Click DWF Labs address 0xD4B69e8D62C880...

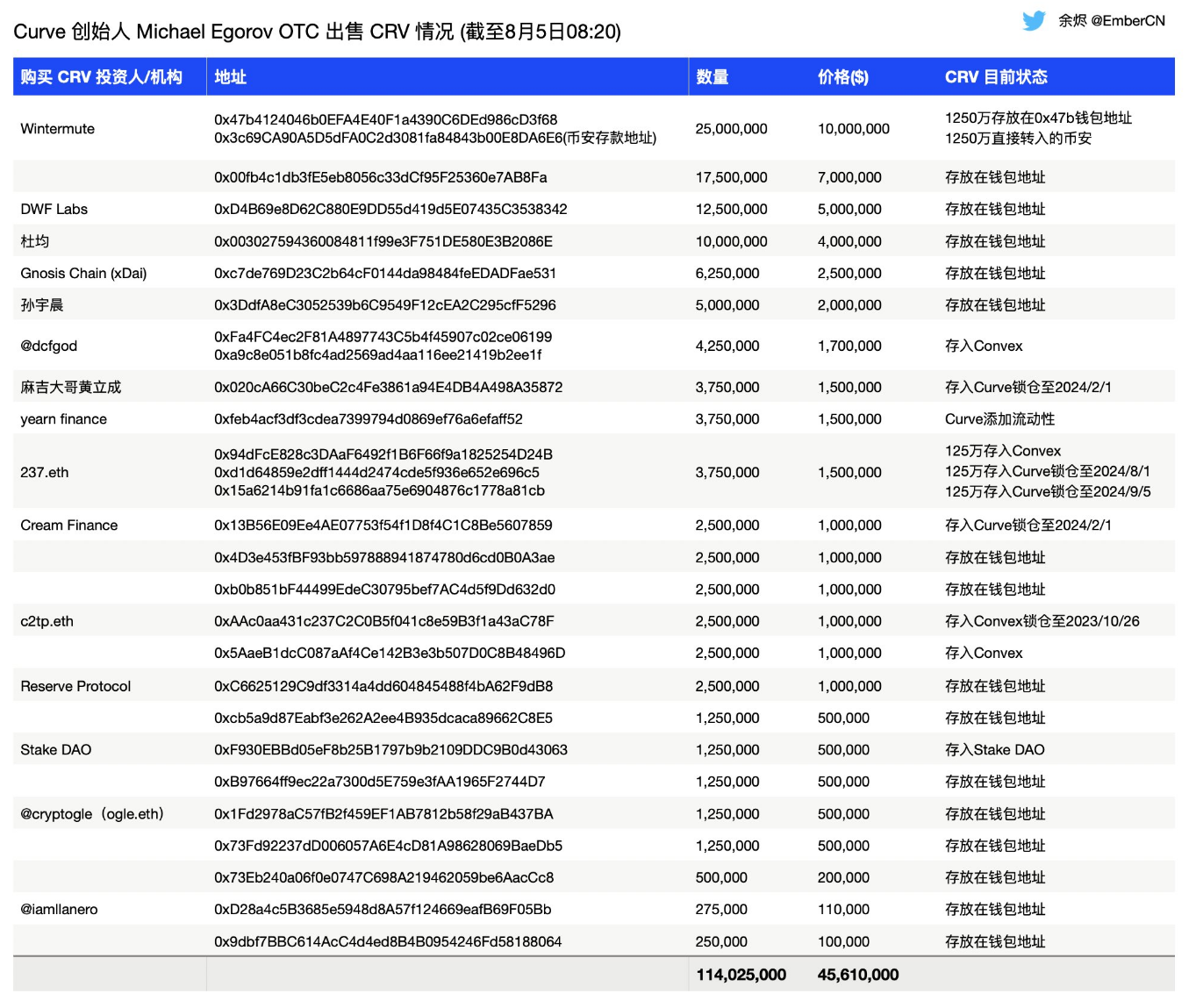point(390,209)
